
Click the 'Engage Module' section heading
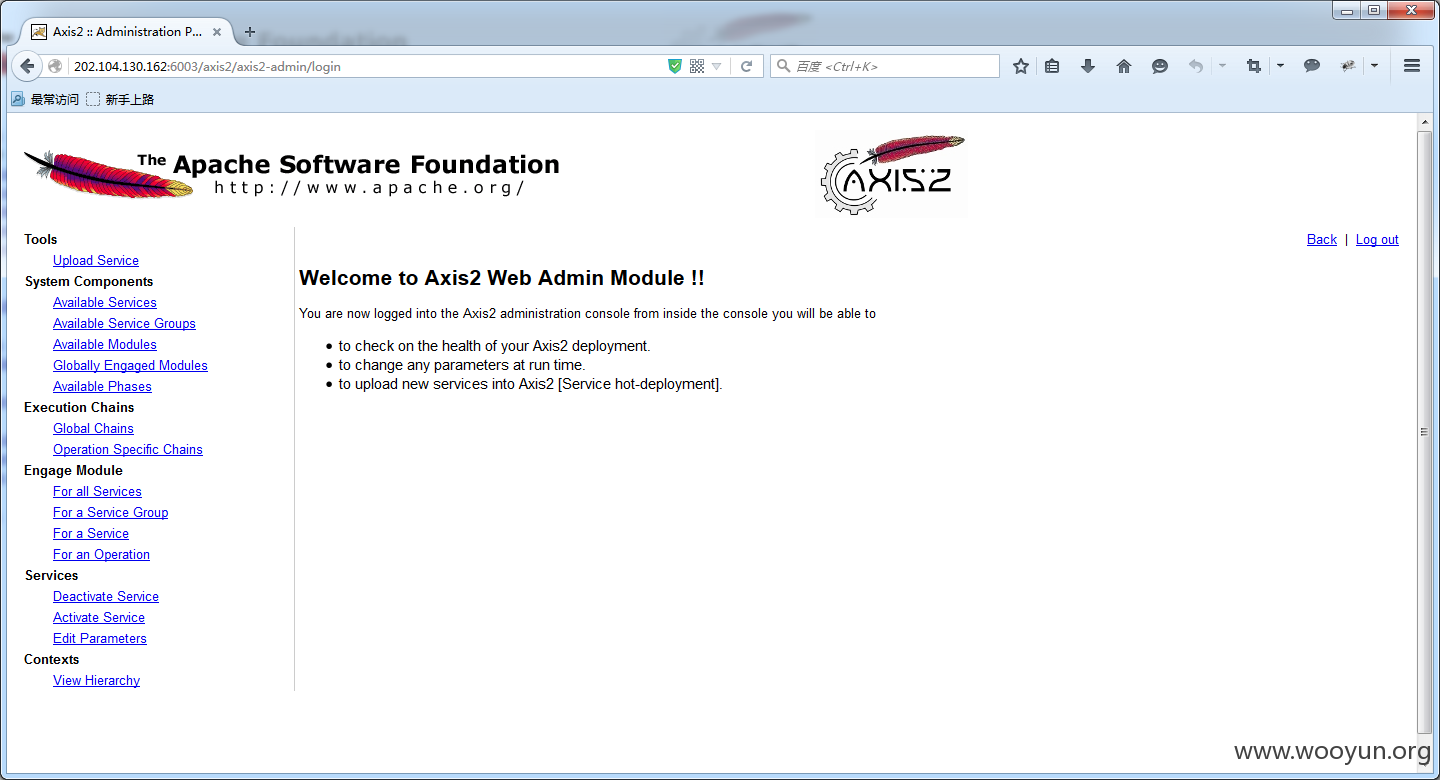(x=73, y=470)
